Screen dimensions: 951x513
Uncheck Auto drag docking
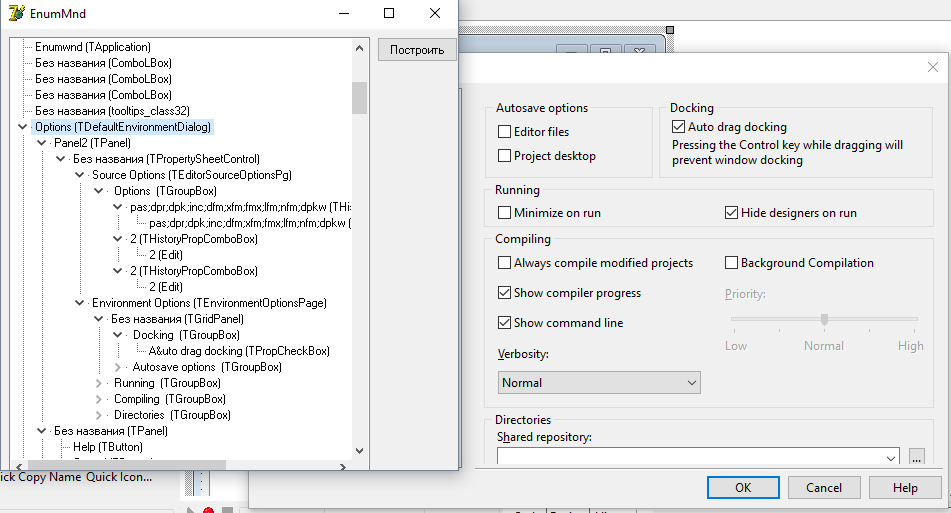coord(678,127)
